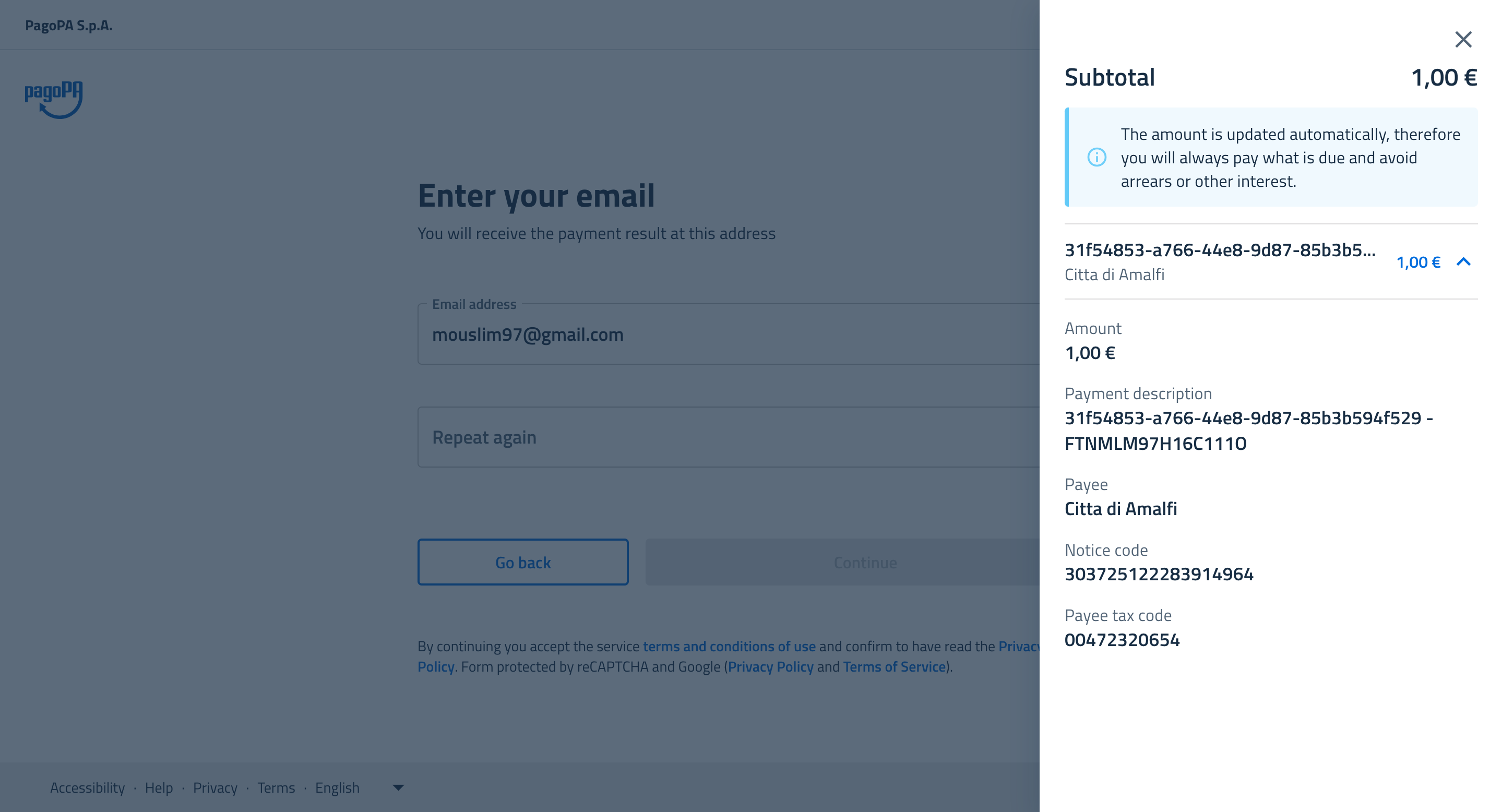Click the pagoPA logo
Screen dimensions: 1502x812
54,99
